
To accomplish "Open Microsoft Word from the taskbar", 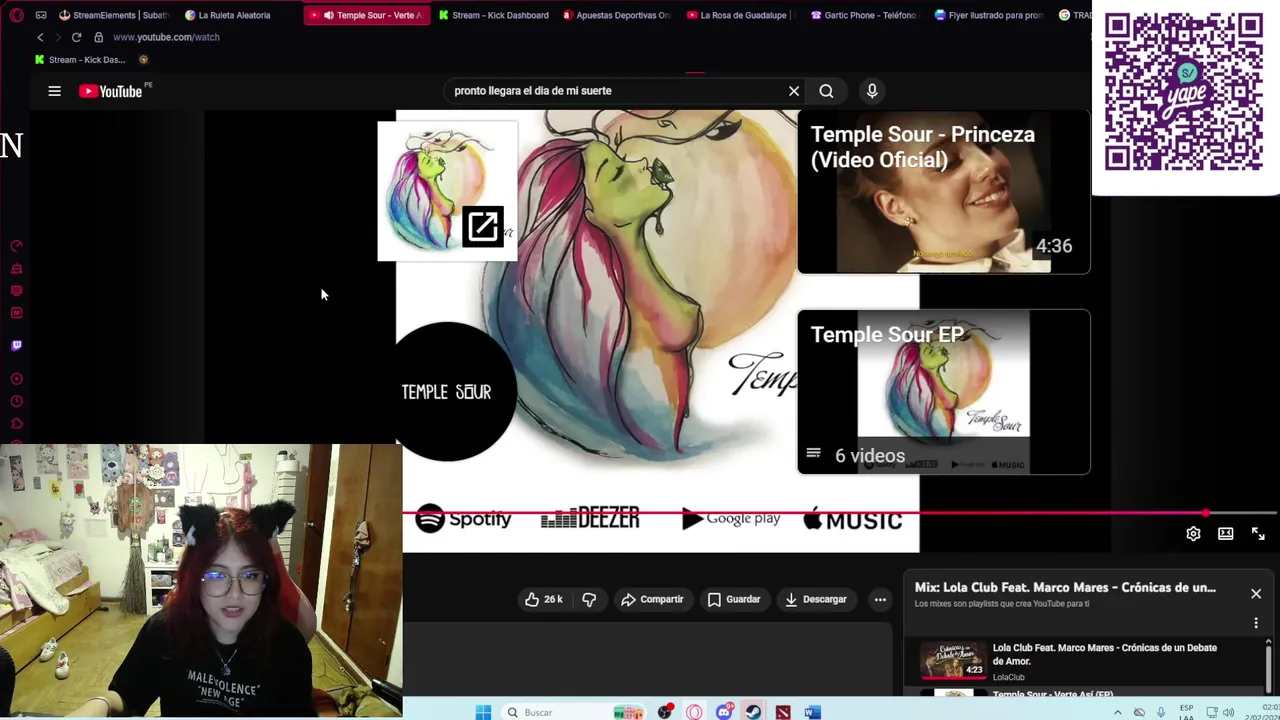I will [812, 712].
